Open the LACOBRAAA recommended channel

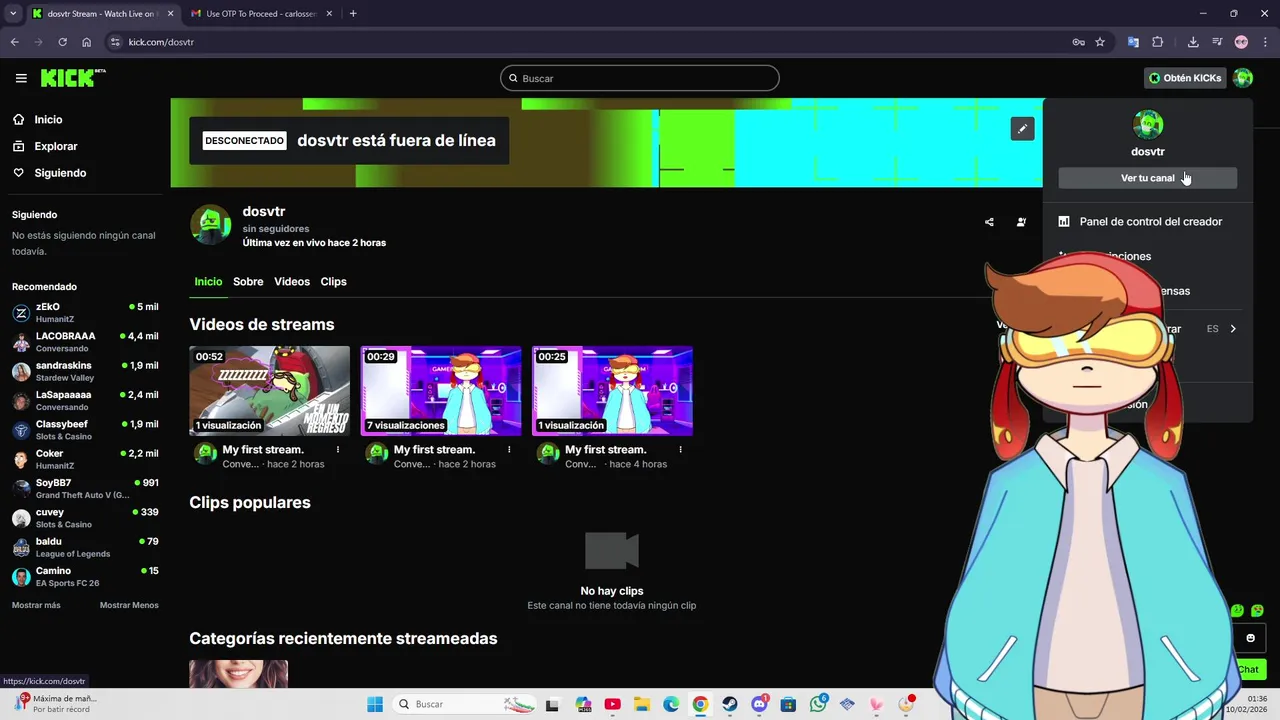(x=85, y=342)
